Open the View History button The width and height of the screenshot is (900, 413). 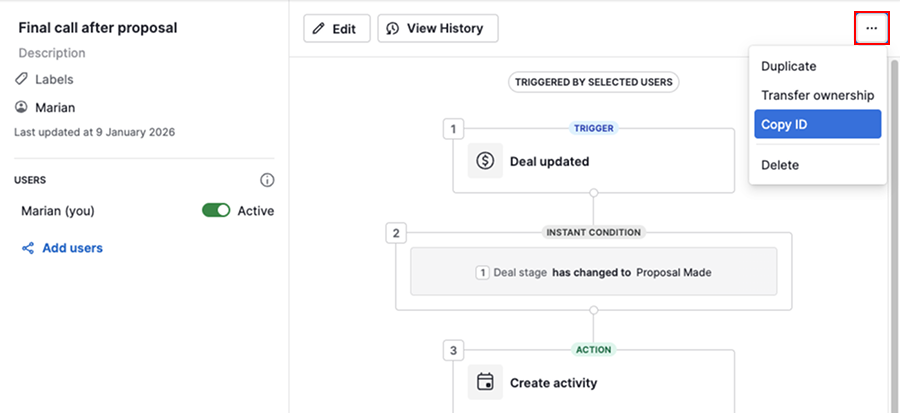438,29
